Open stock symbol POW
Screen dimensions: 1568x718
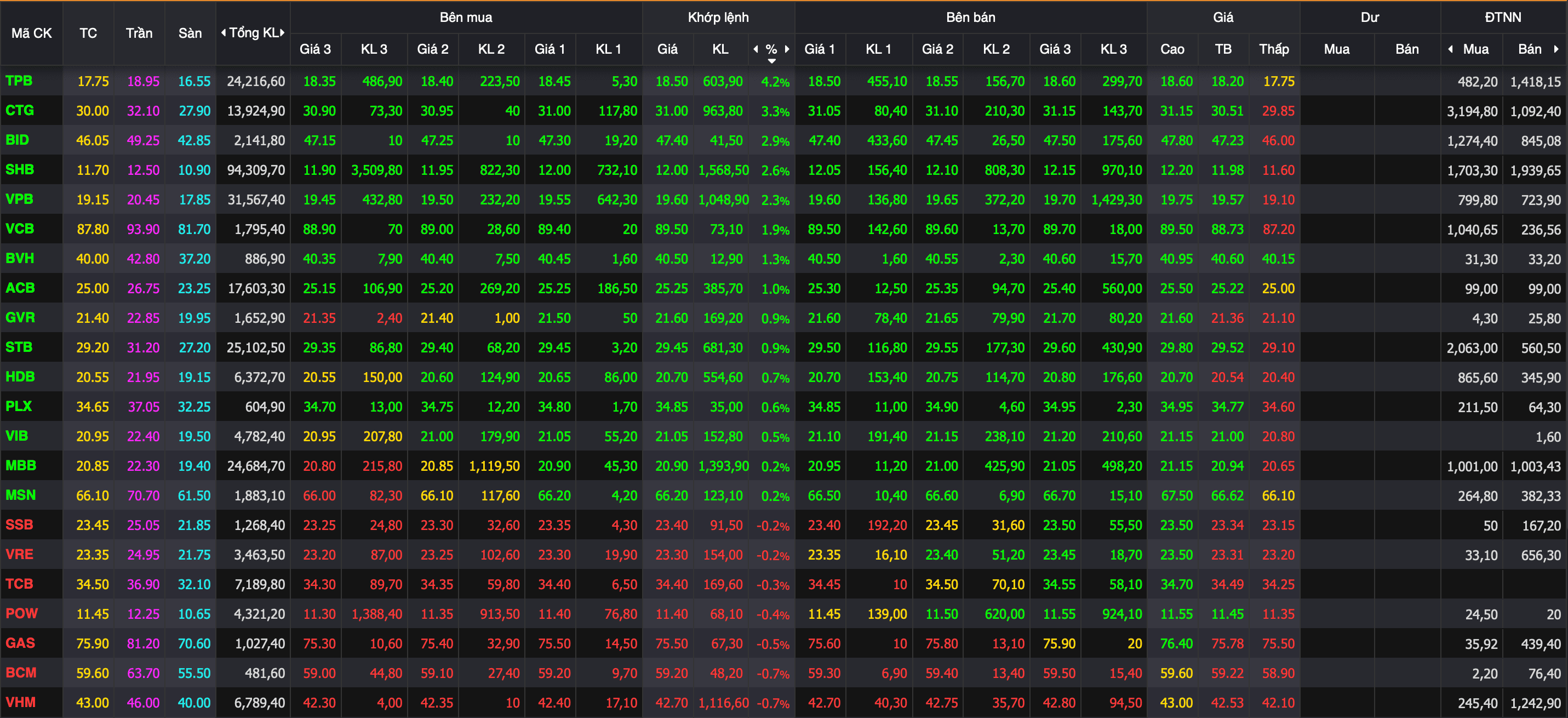tap(21, 614)
